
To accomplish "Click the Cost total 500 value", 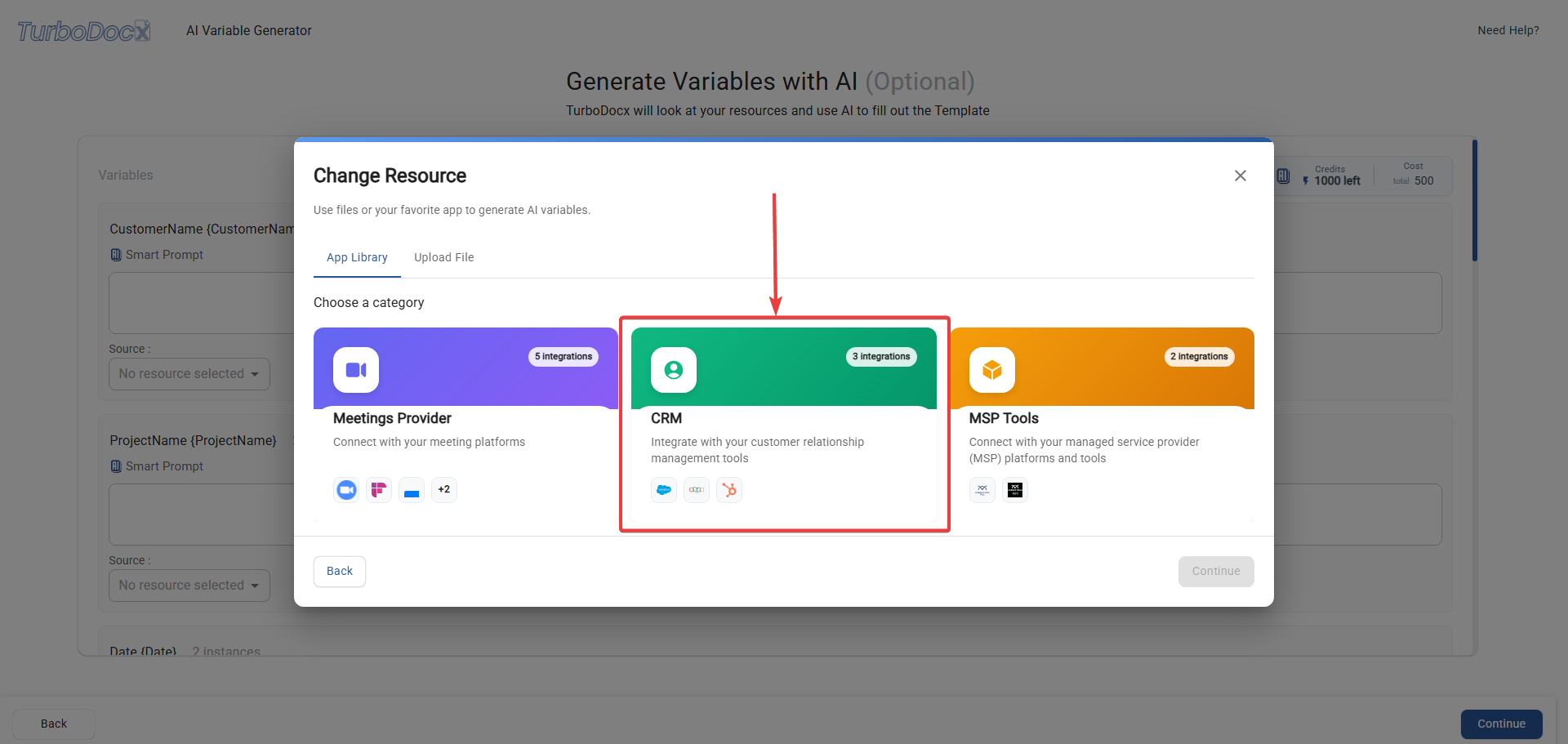I will click(1423, 181).
